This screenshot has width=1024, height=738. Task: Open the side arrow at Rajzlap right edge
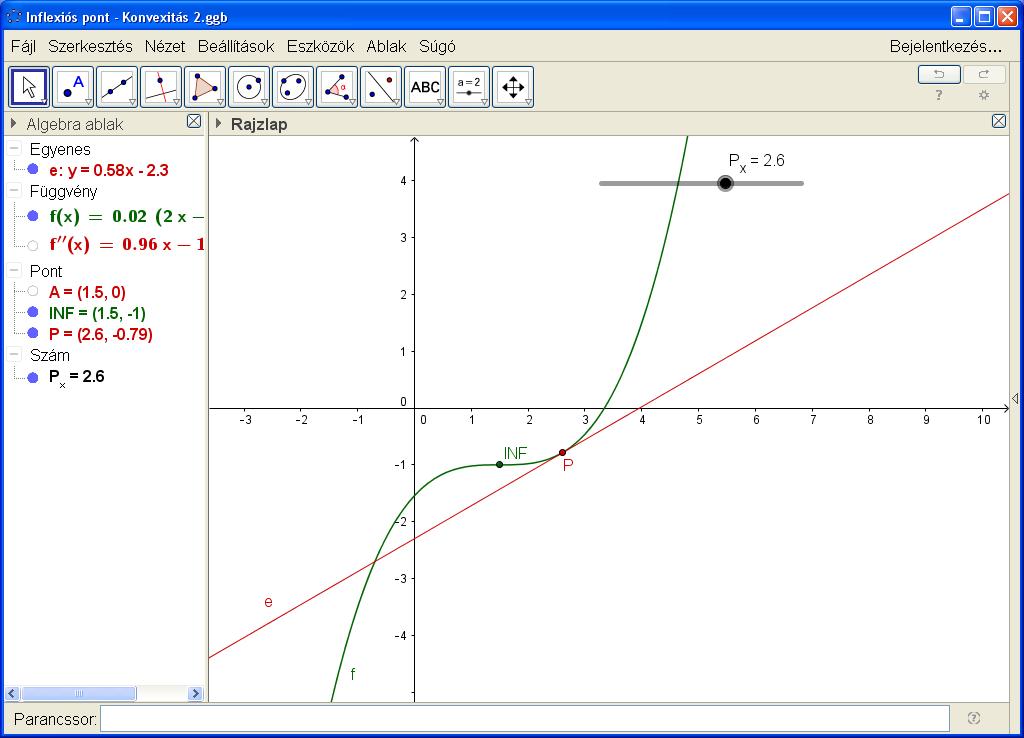1015,398
